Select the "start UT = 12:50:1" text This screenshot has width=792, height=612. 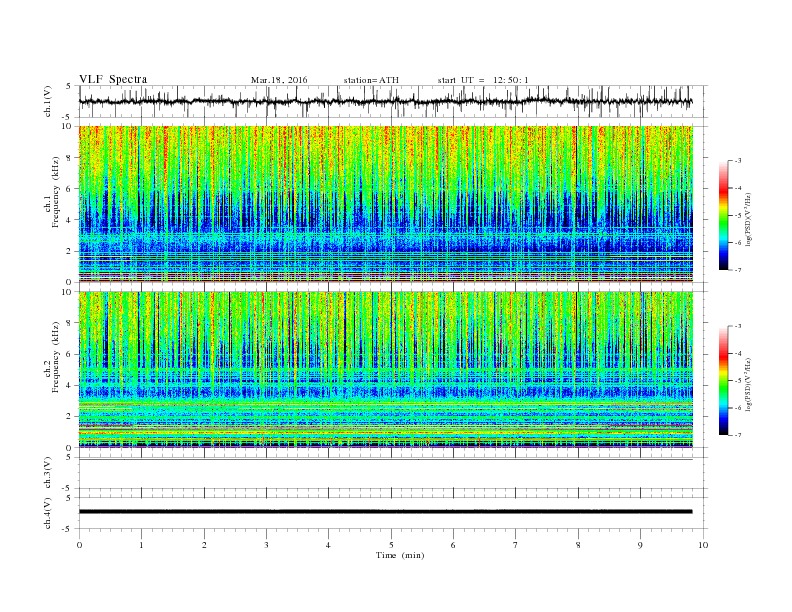pyautogui.click(x=483, y=80)
